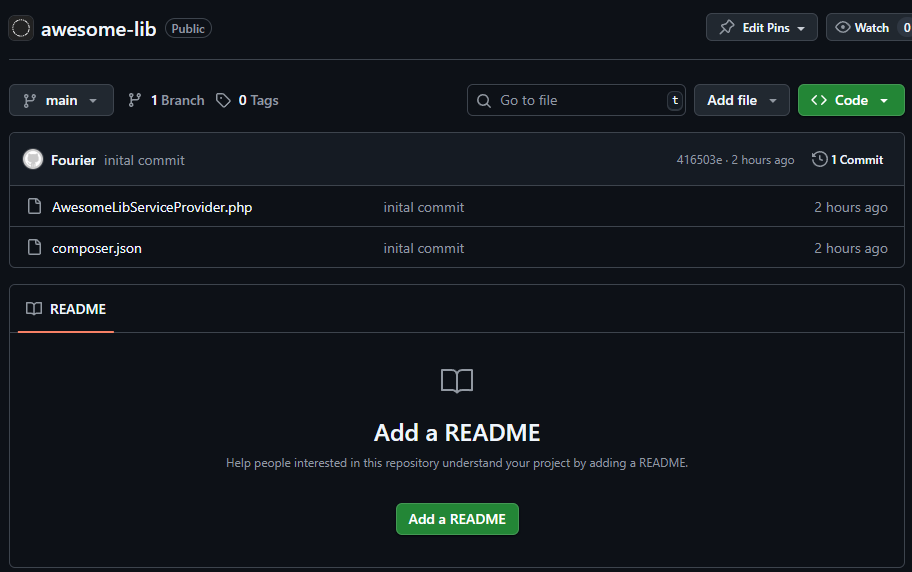Open the Edit Pins dropdown

pyautogui.click(x=761, y=28)
